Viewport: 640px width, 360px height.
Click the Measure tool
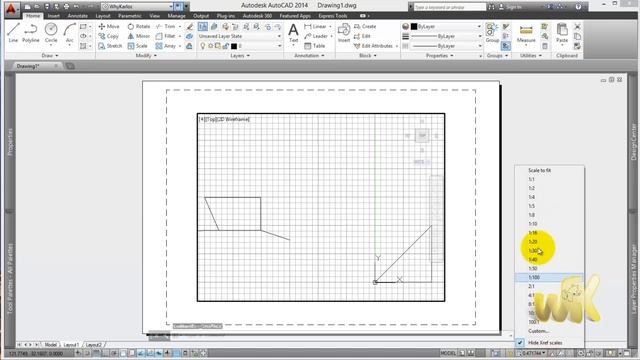[526, 33]
